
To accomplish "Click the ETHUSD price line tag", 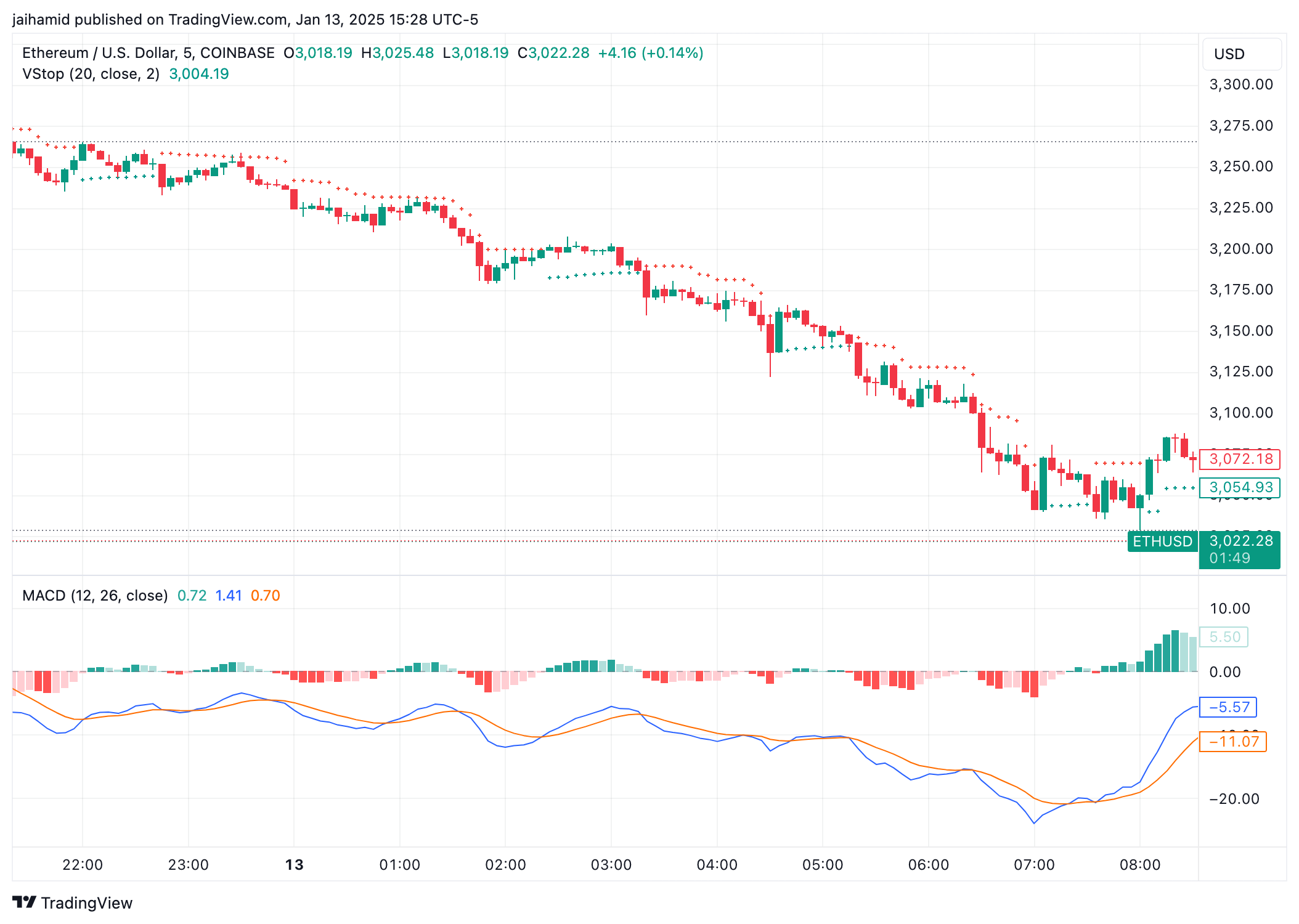I will coord(1162,541).
